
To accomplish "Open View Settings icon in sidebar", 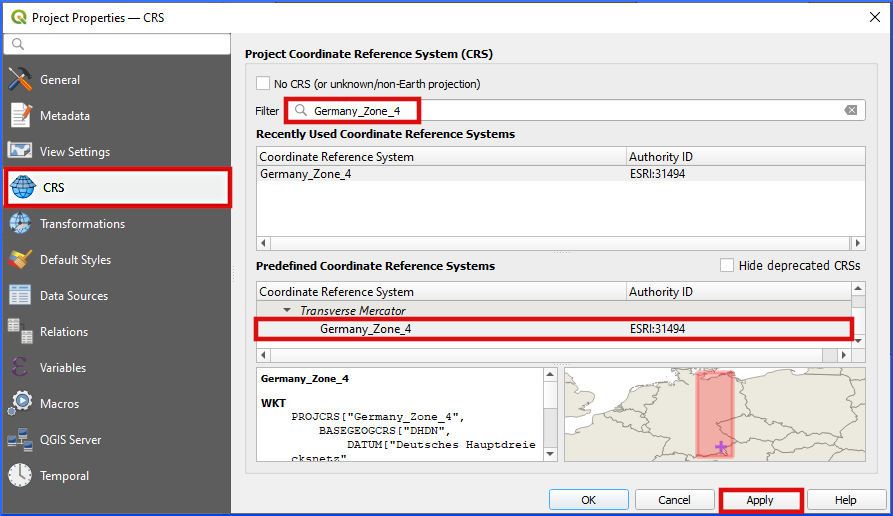I will [x=20, y=151].
